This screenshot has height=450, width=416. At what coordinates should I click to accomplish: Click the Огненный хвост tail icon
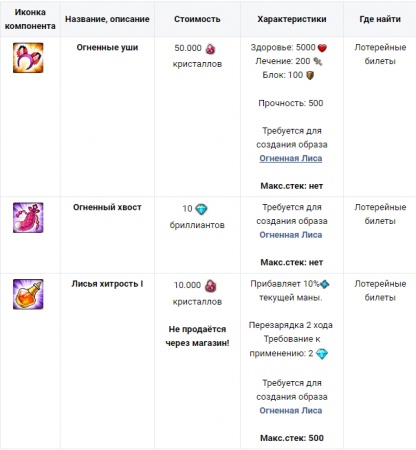pos(28,218)
